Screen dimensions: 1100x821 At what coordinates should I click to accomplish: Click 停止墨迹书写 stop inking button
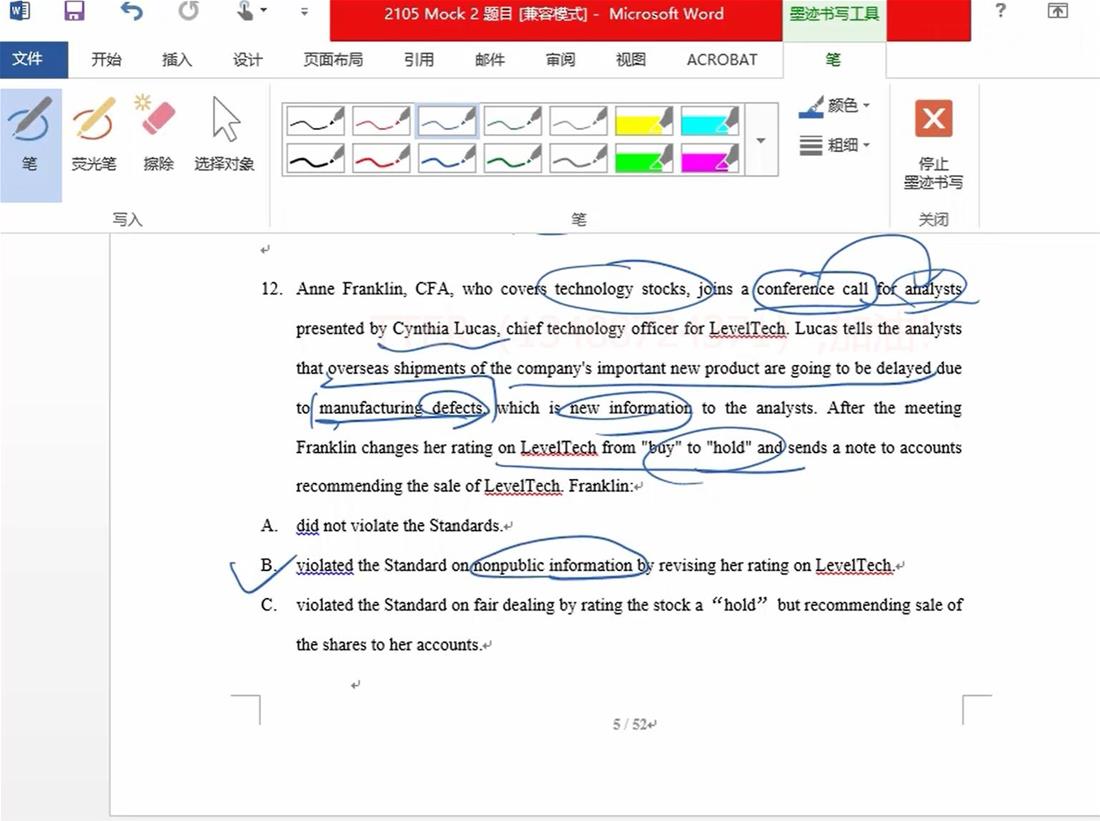[933, 145]
